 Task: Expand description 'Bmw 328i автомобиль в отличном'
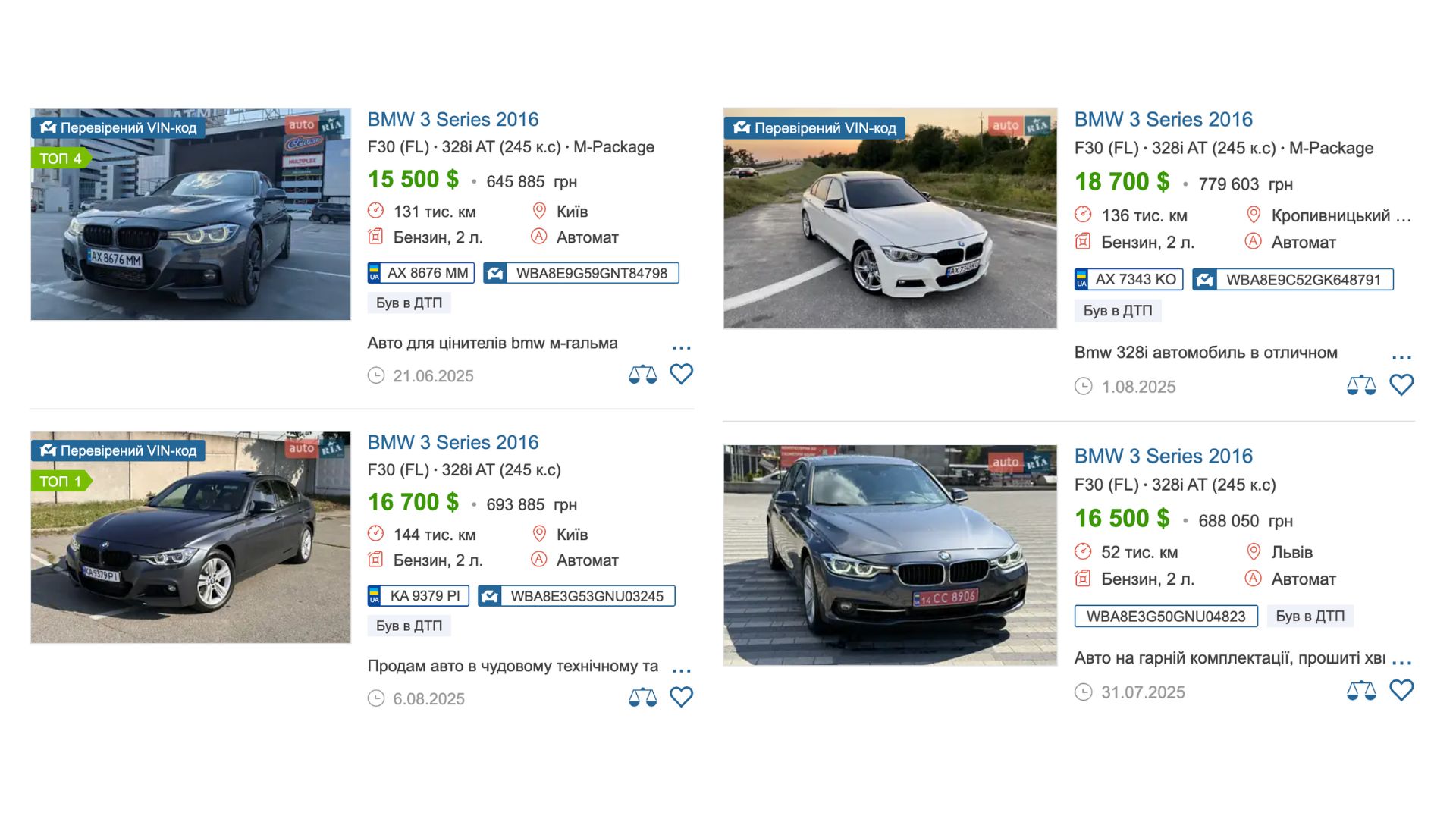click(1401, 357)
